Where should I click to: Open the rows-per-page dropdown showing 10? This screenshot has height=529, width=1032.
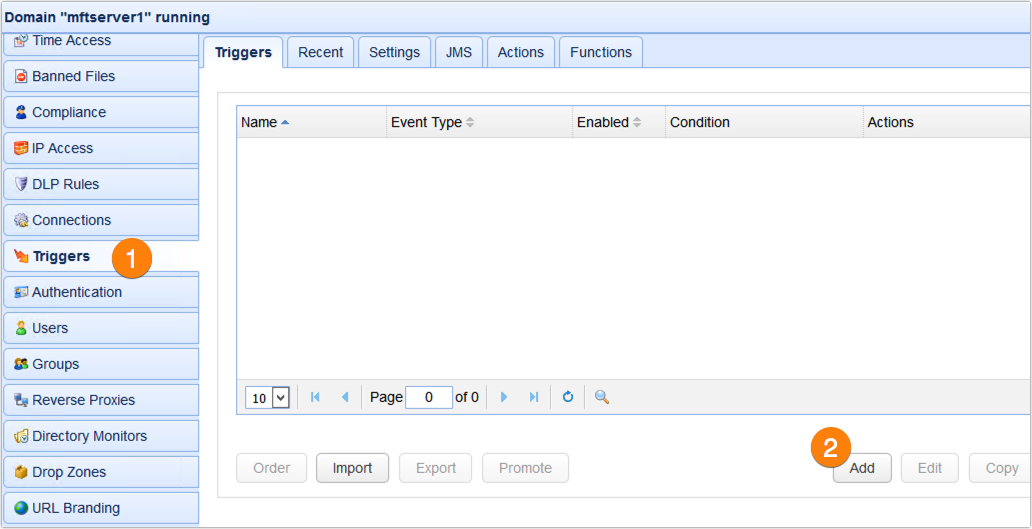267,397
